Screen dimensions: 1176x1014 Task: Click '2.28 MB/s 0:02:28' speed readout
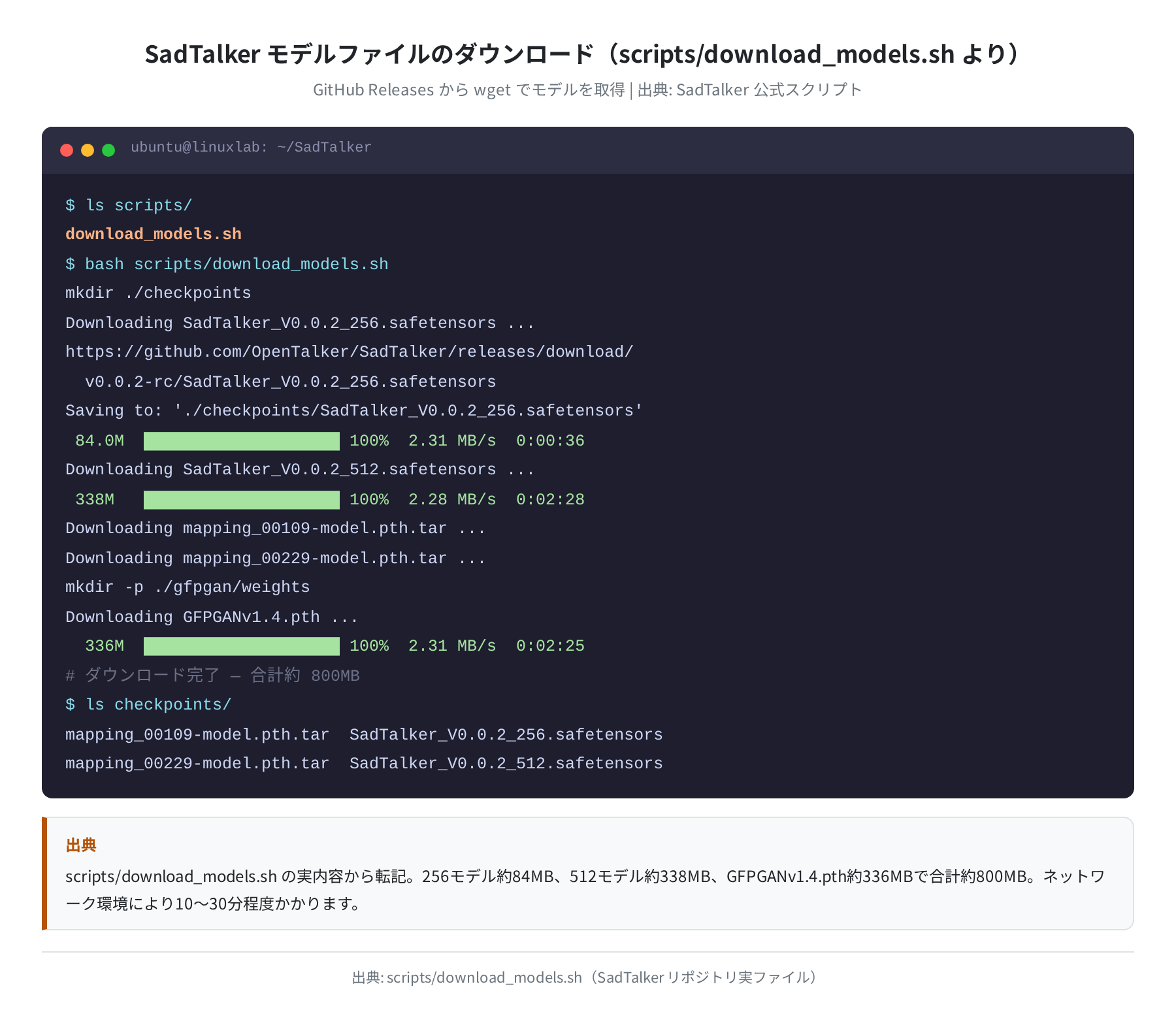[497, 499]
